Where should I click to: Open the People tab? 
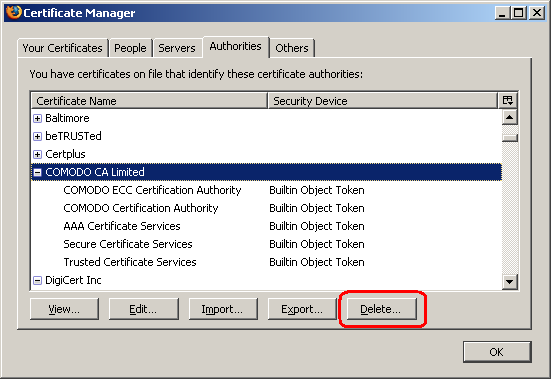click(x=130, y=48)
